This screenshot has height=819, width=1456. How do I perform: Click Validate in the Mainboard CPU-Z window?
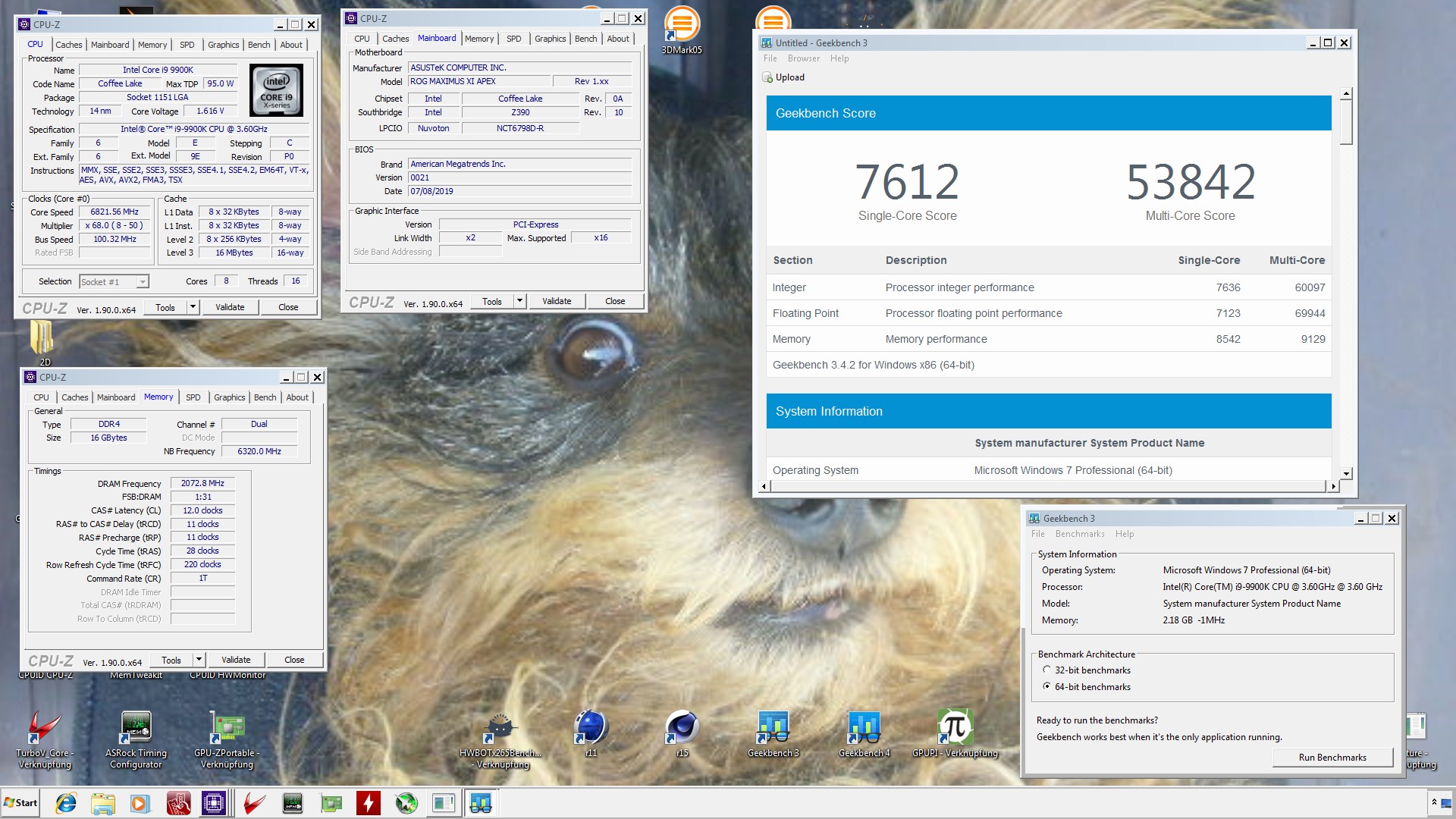point(557,301)
